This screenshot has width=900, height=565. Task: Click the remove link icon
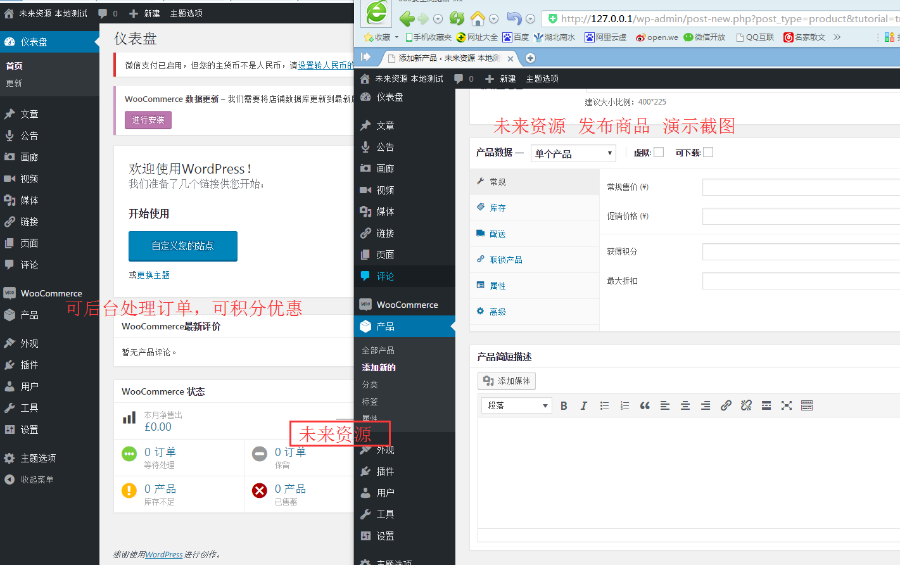746,405
